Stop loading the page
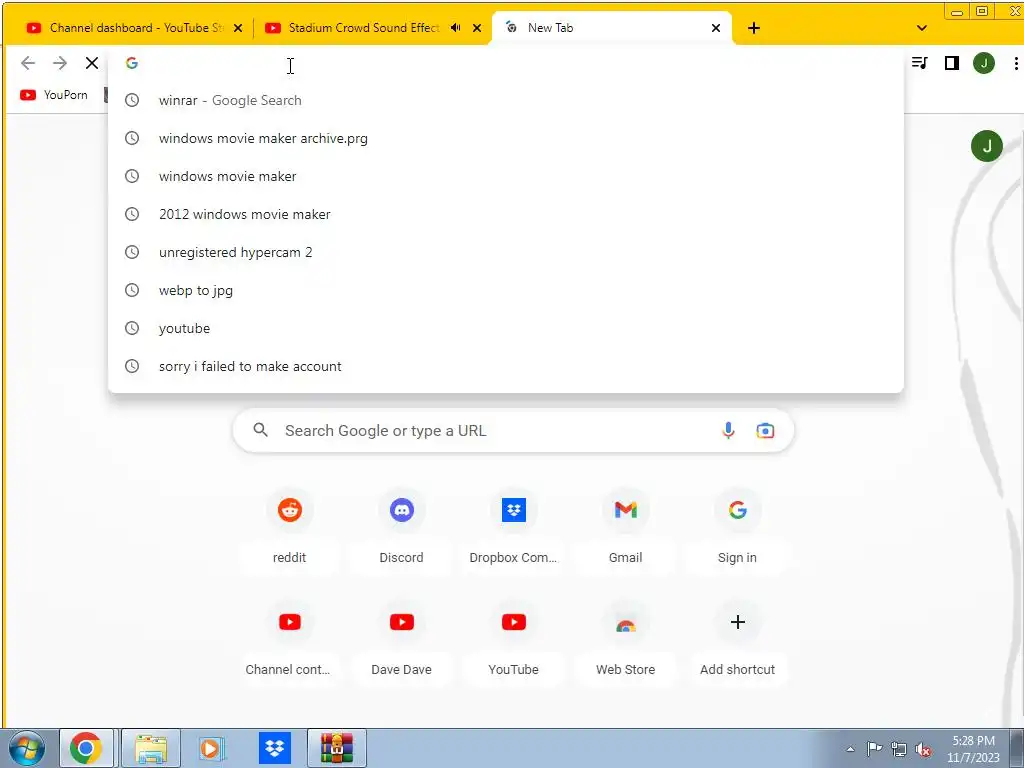This screenshot has height=768, width=1024. pos(91,63)
